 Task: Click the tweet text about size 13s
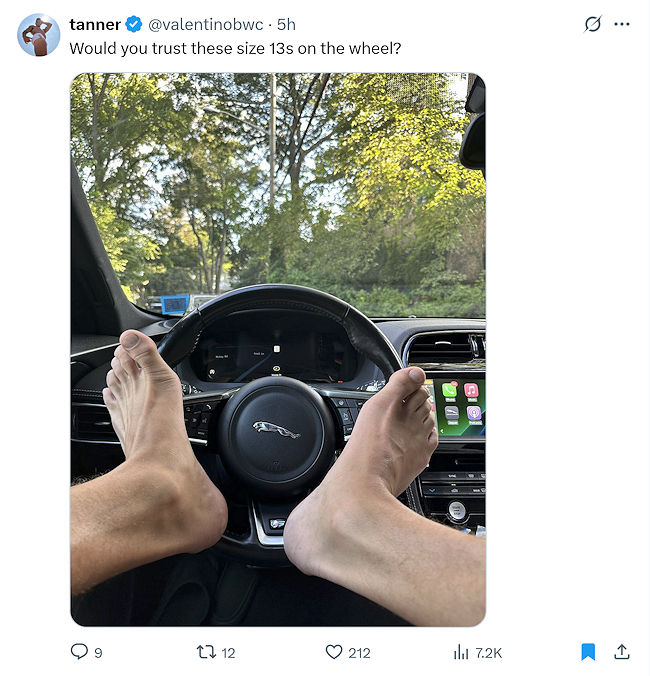[235, 47]
